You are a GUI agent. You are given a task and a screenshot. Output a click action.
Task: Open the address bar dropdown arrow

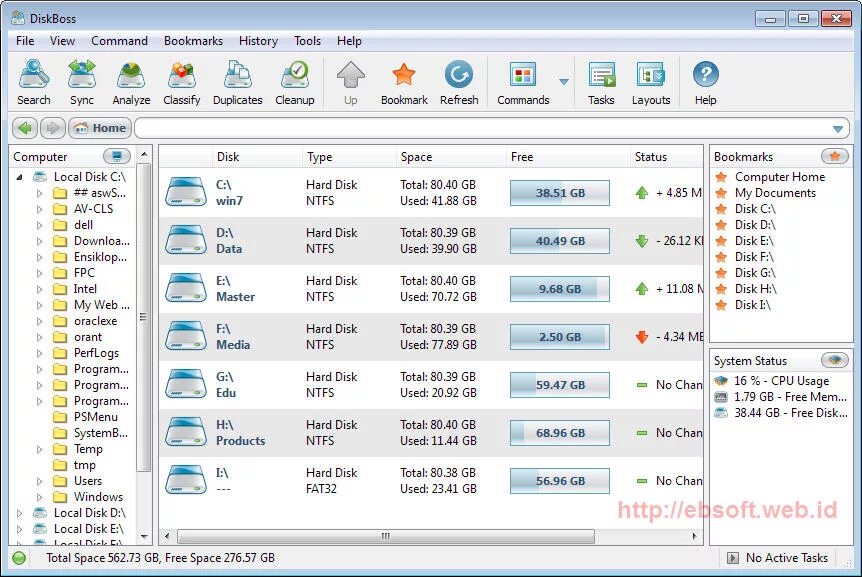tap(837, 129)
